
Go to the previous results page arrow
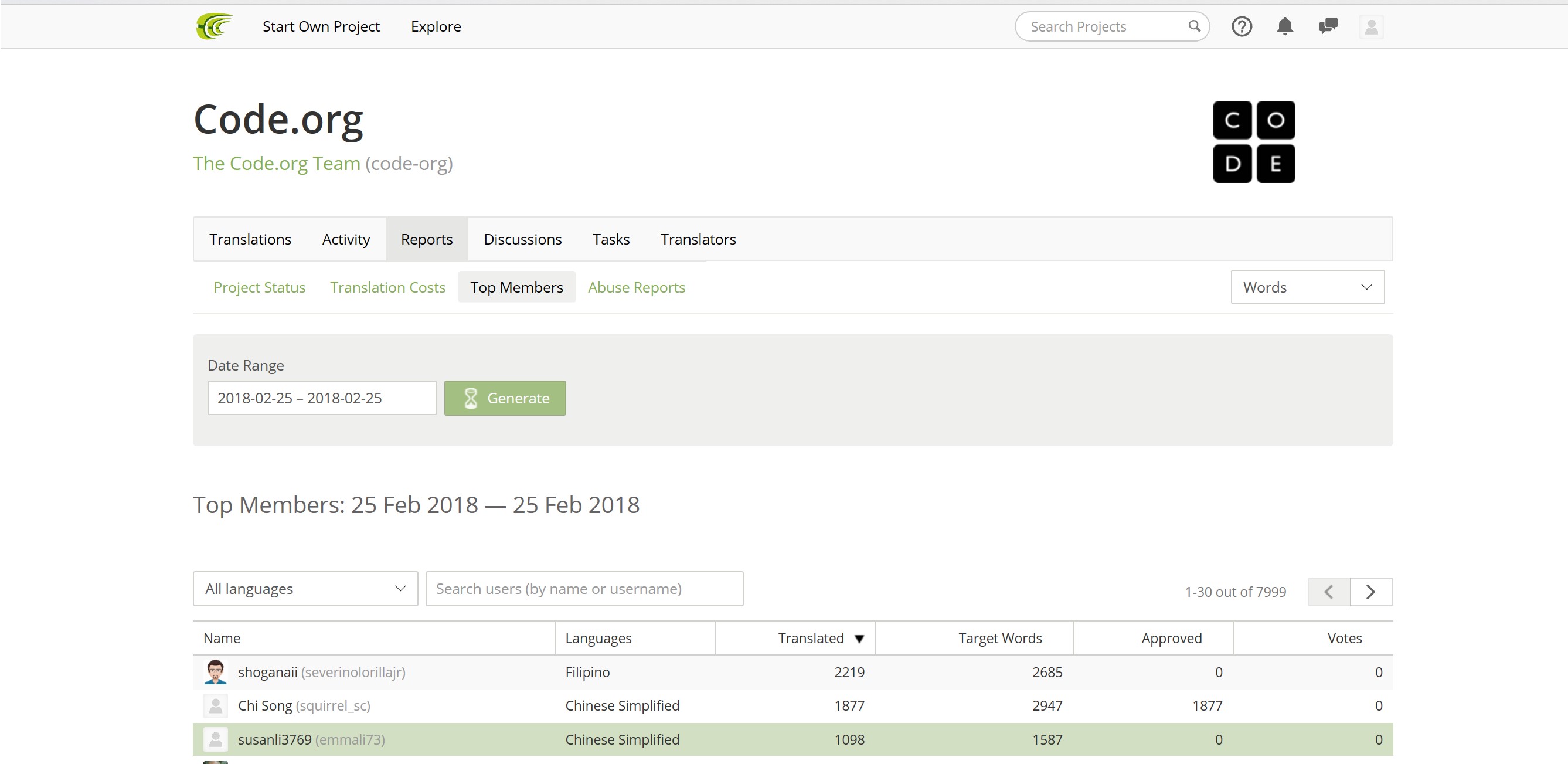pyautogui.click(x=1328, y=592)
